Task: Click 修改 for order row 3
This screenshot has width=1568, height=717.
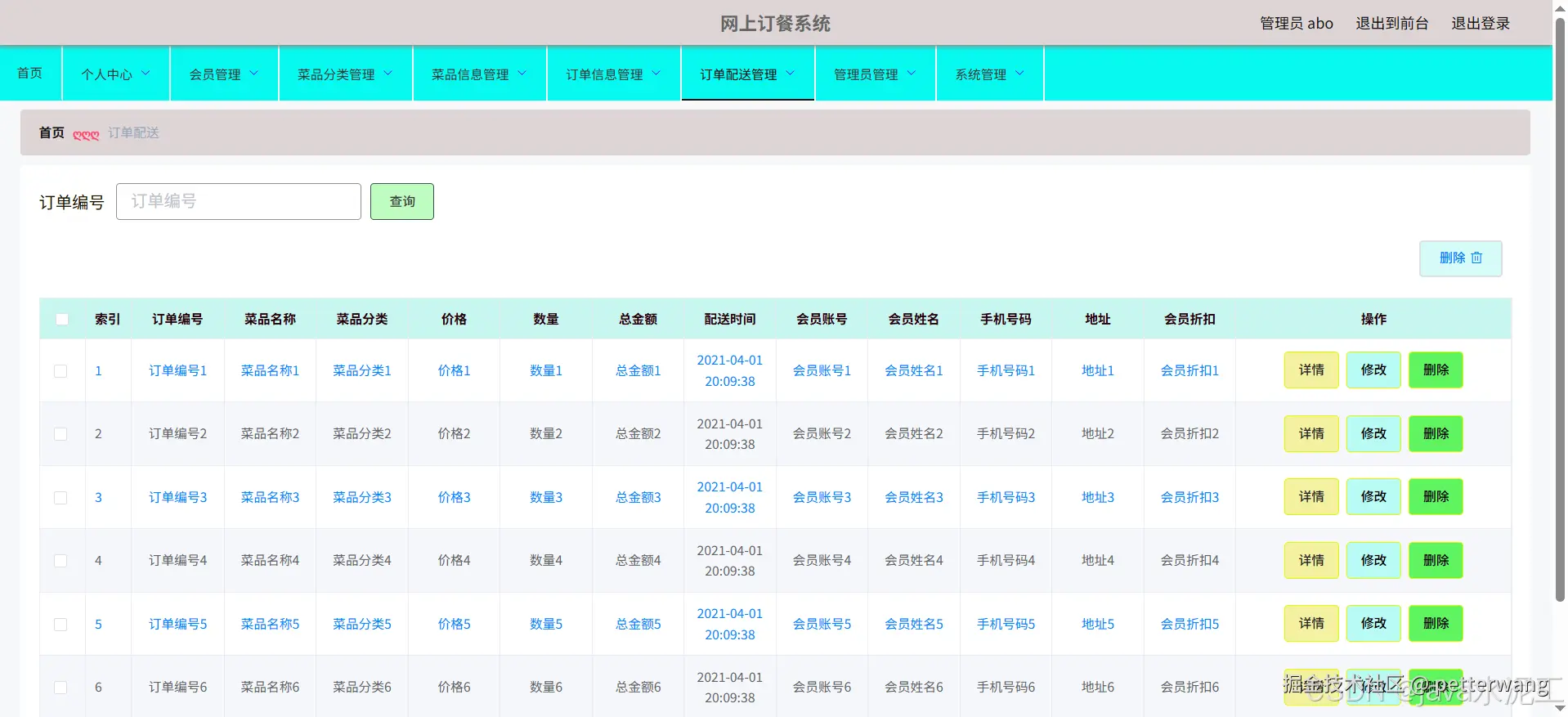Action: 1373,496
